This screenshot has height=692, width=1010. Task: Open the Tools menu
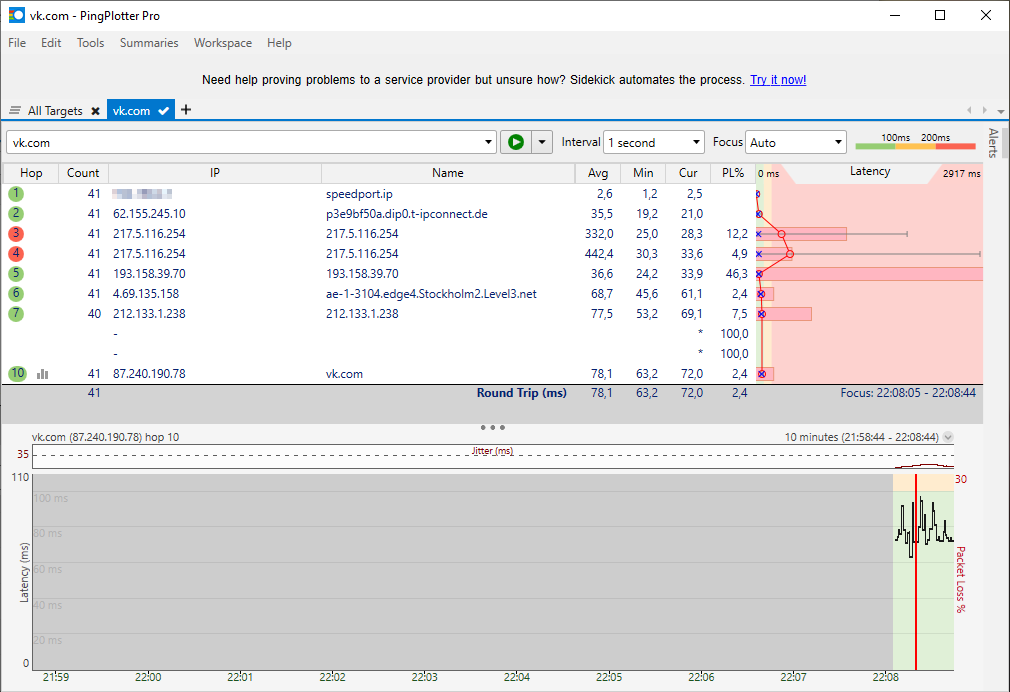click(90, 43)
